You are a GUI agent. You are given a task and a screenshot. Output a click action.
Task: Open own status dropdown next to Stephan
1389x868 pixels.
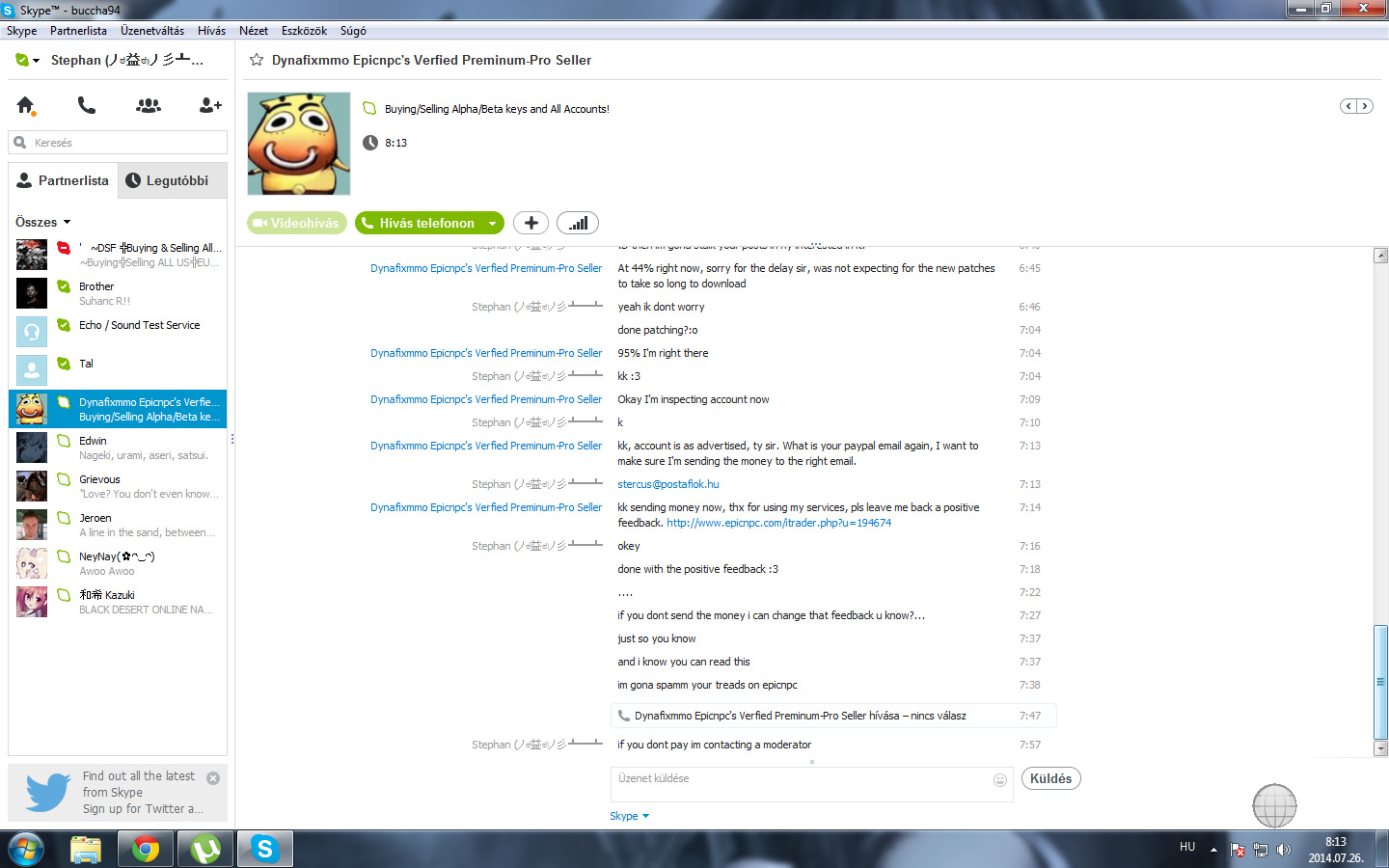tap(26, 60)
